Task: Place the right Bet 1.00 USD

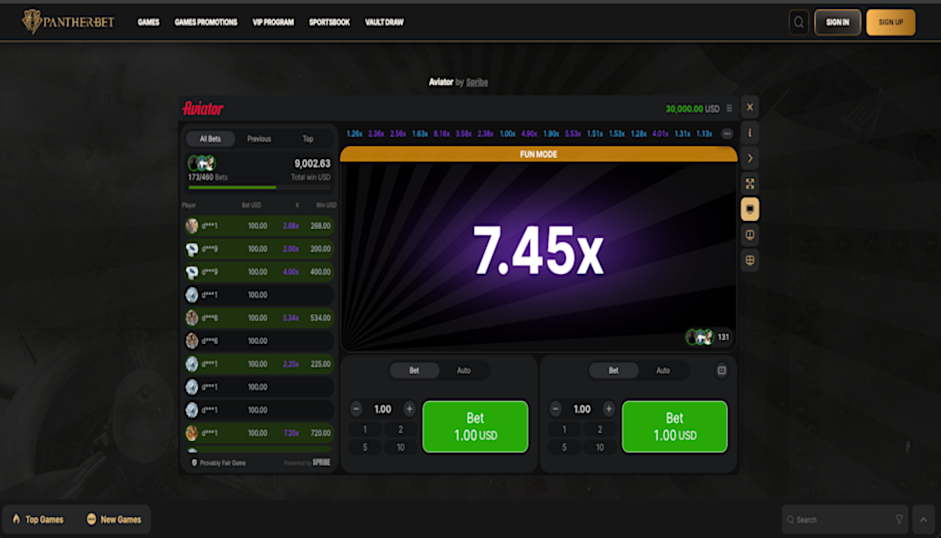Action: [675, 426]
